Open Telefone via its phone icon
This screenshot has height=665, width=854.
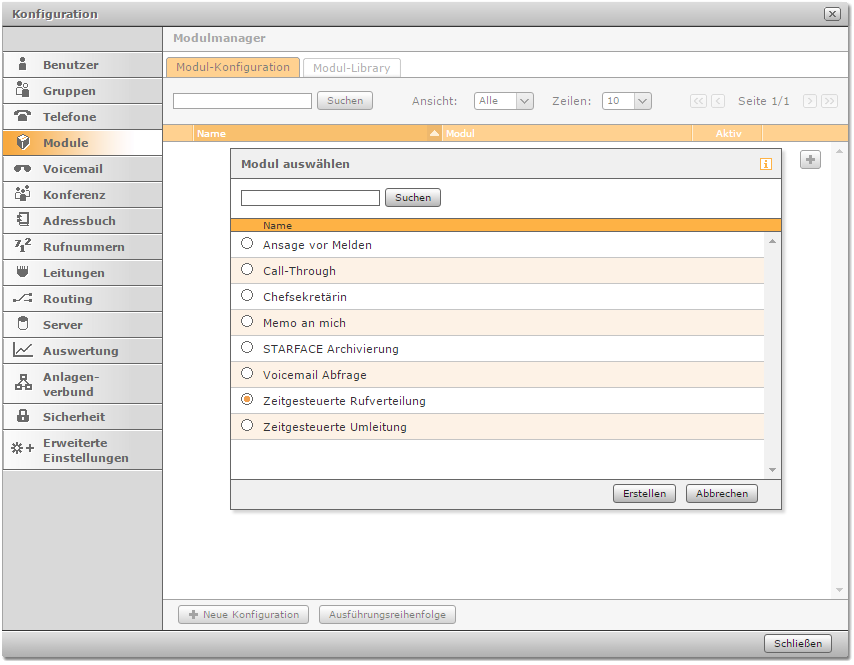(x=22, y=117)
